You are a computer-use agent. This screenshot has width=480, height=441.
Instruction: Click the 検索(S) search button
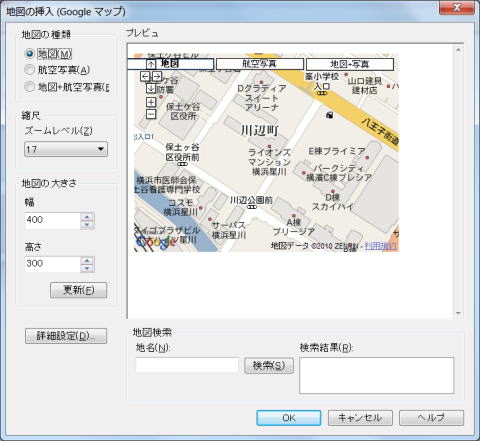click(x=269, y=366)
